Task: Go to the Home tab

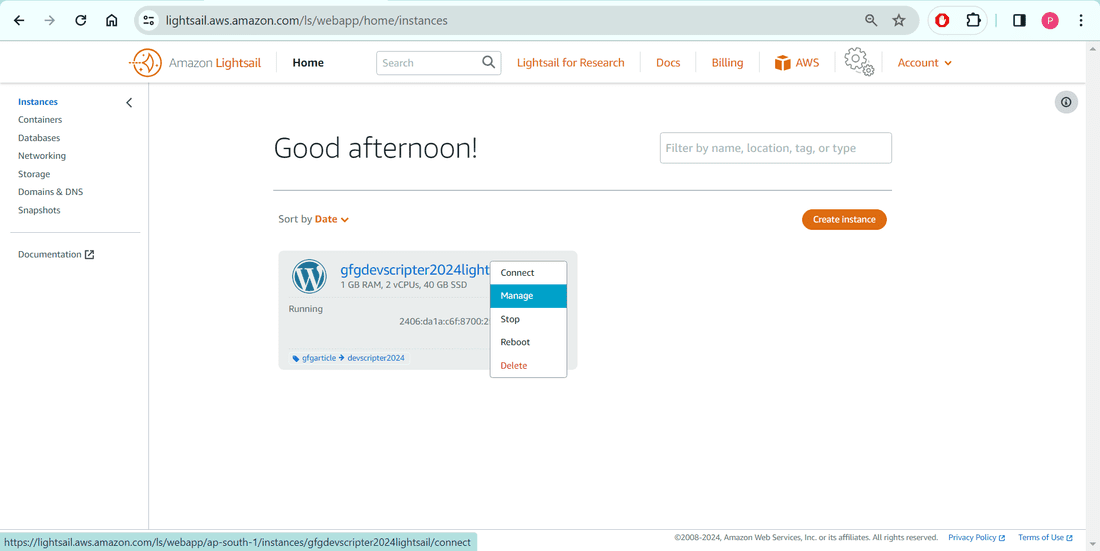Action: tap(308, 62)
